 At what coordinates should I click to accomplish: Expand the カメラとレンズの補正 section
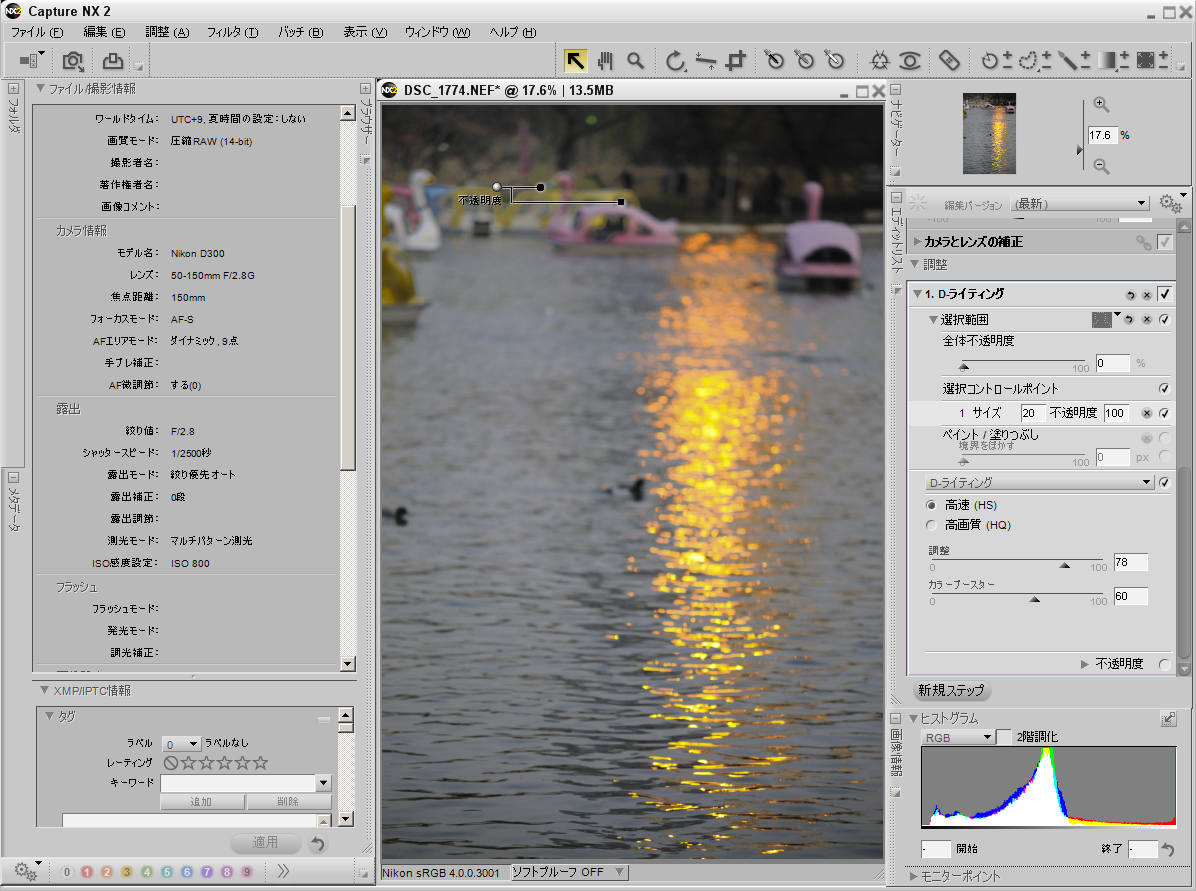click(x=917, y=240)
